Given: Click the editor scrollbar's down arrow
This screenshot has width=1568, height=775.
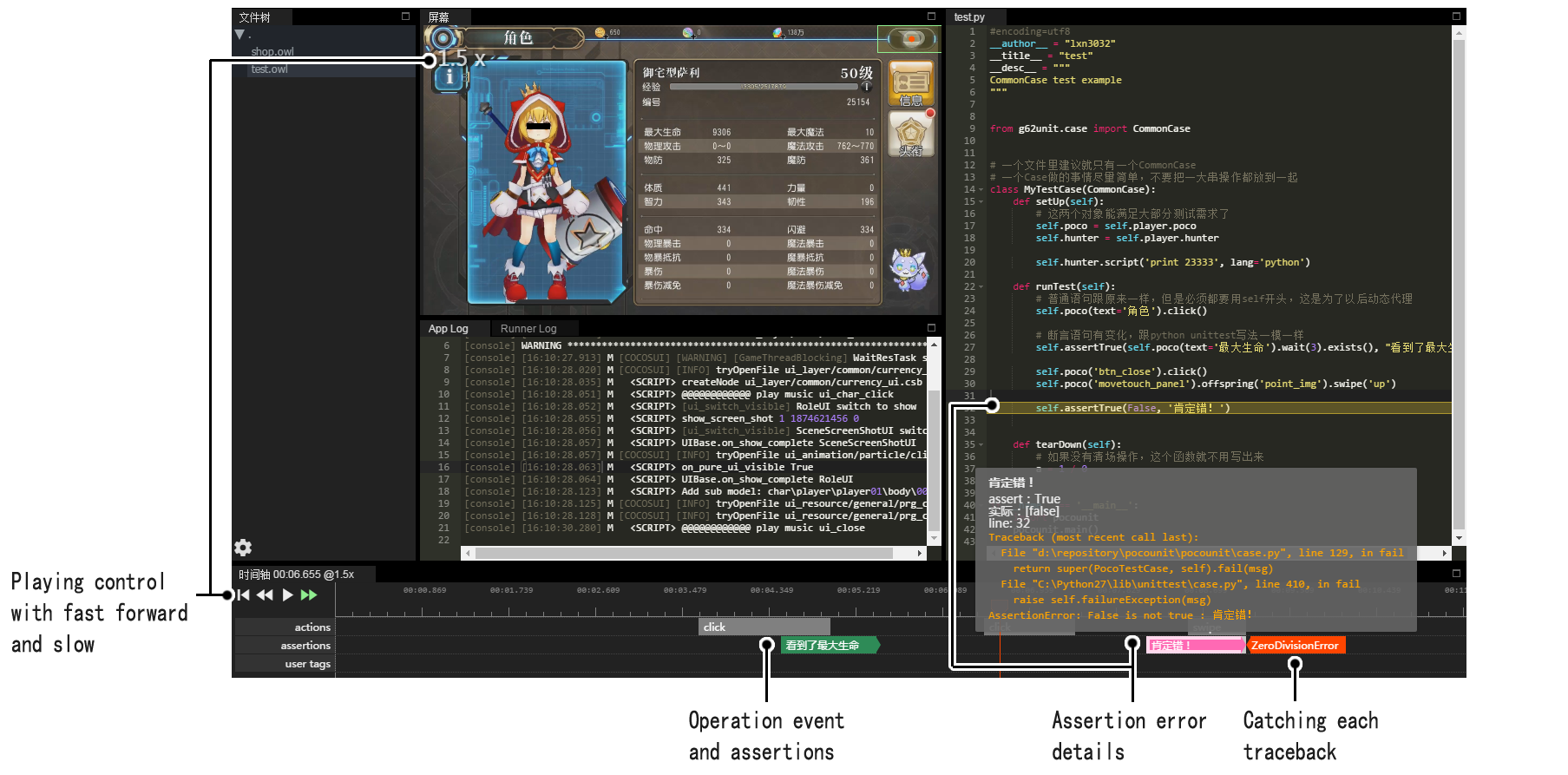Looking at the screenshot, I should click(x=1458, y=538).
